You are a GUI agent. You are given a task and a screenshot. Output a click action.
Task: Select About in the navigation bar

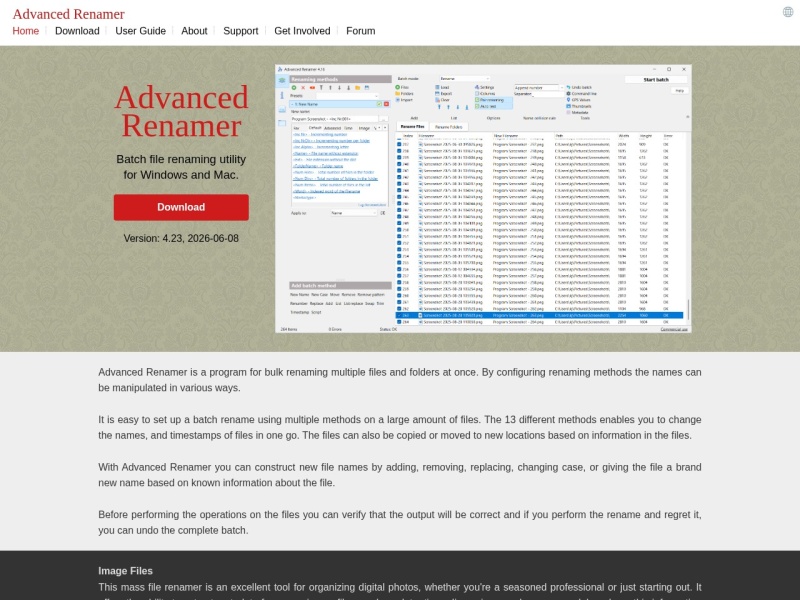click(194, 31)
